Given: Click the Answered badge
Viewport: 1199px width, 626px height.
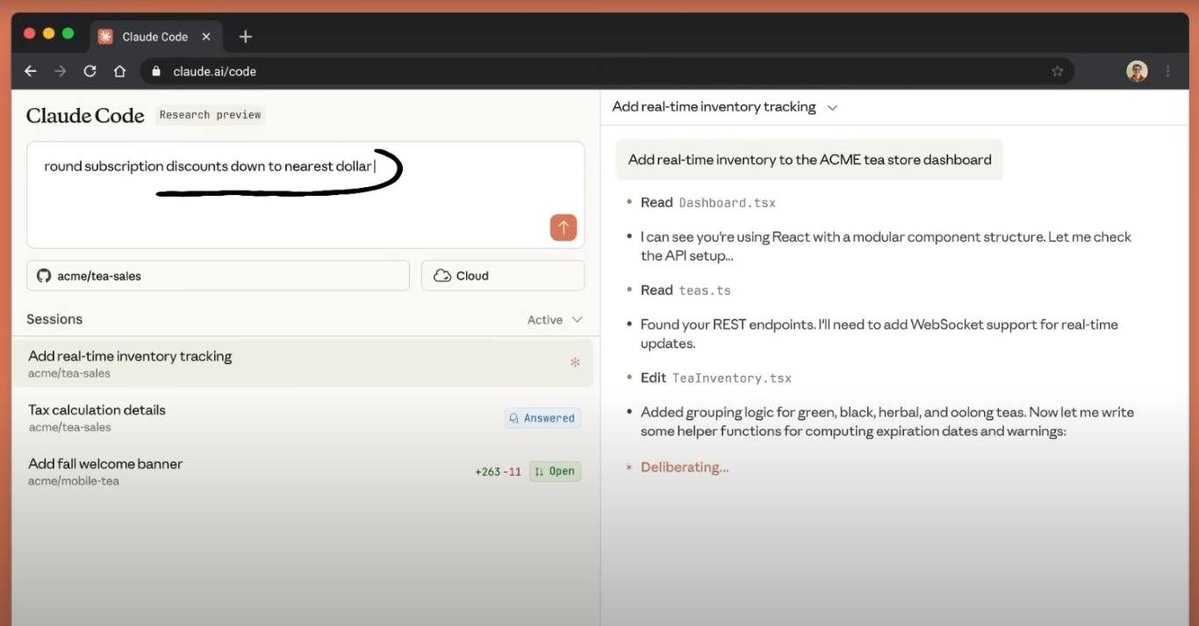Looking at the screenshot, I should (x=542, y=418).
